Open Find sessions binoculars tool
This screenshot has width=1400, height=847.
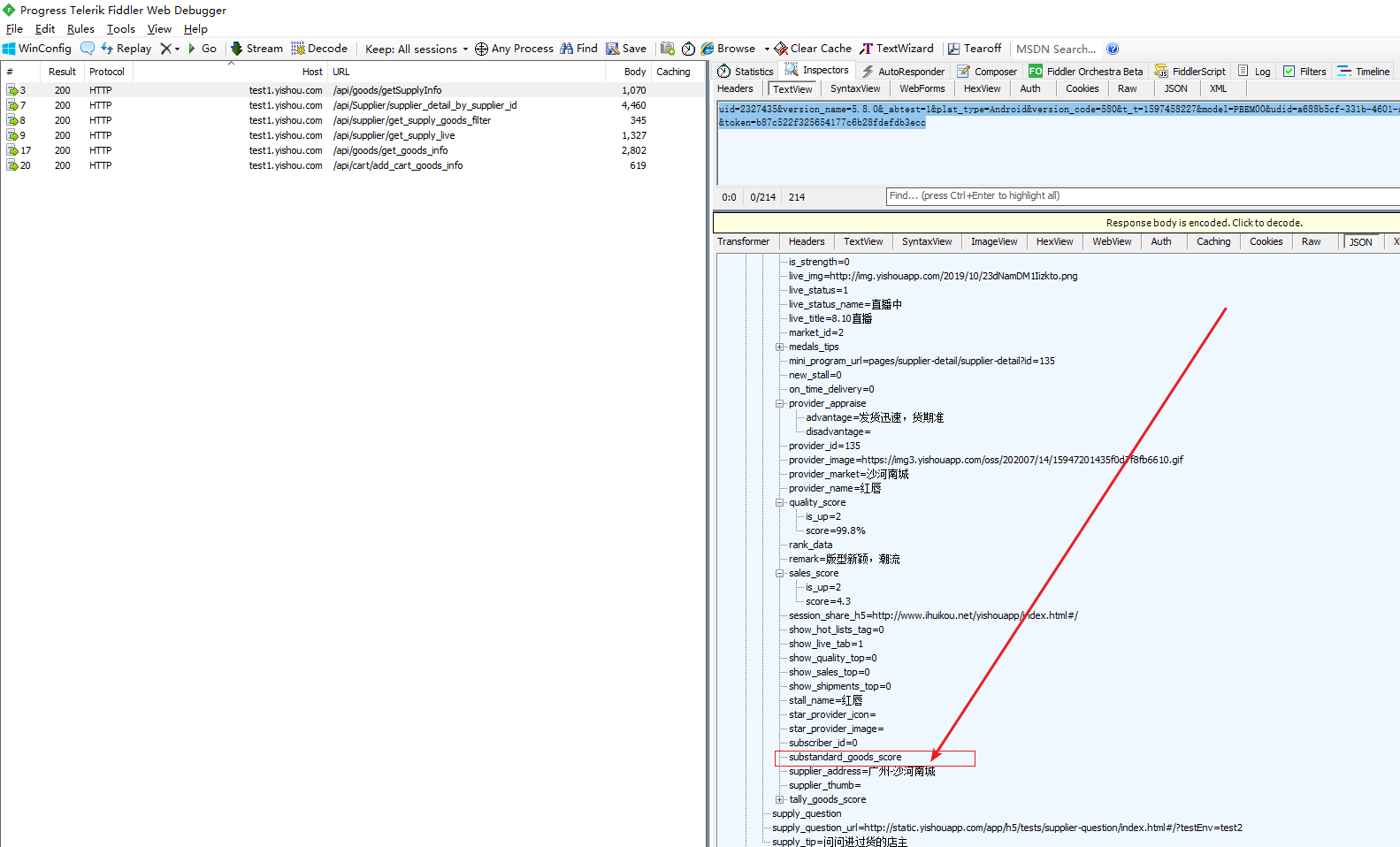tap(578, 49)
